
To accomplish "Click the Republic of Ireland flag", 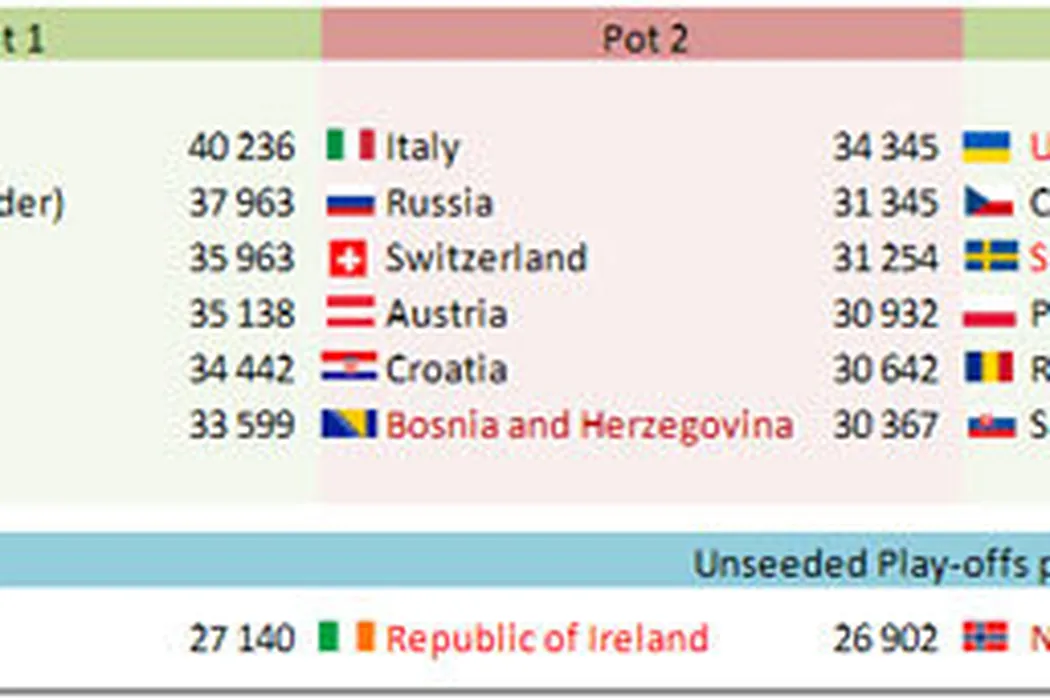I will click(x=346, y=638).
